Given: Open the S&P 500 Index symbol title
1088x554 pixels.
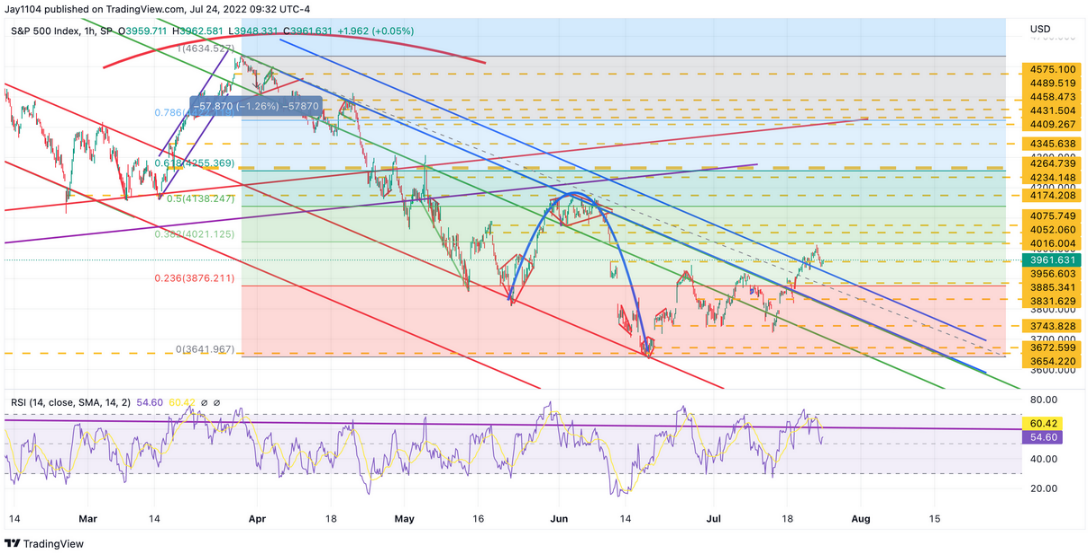Looking at the screenshot, I should [47, 31].
